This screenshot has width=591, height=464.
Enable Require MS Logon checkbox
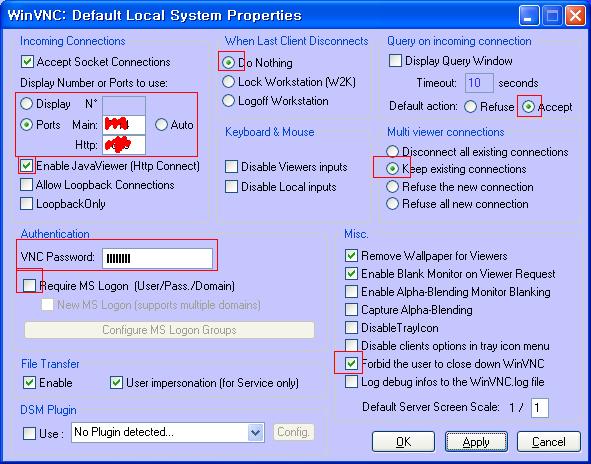pos(29,286)
